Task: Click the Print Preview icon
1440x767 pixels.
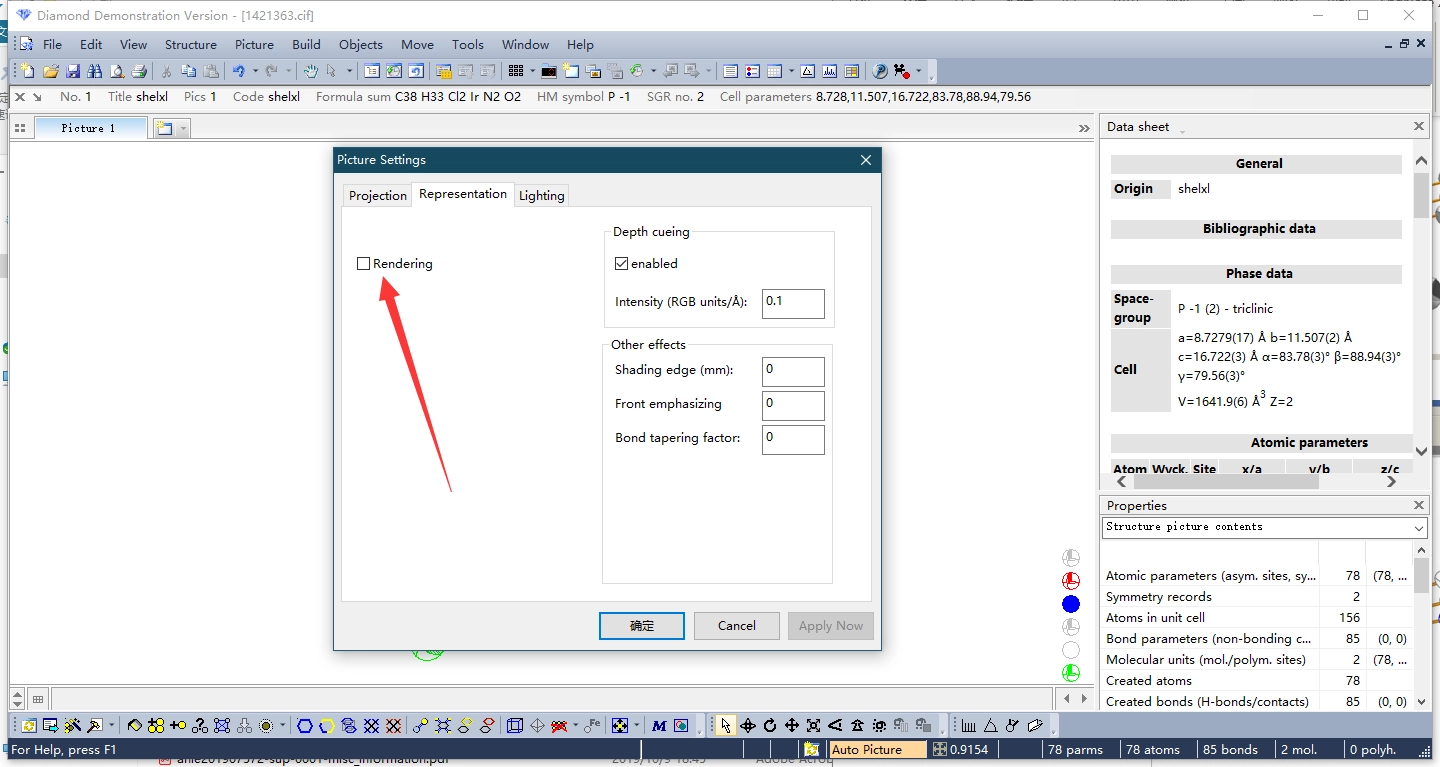Action: [x=117, y=71]
